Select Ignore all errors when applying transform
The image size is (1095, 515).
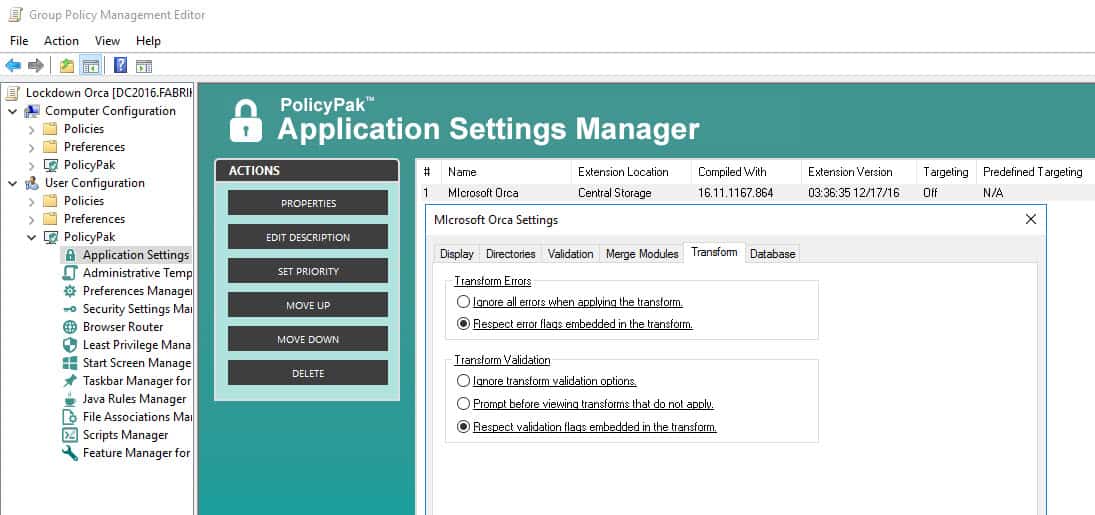pos(463,302)
